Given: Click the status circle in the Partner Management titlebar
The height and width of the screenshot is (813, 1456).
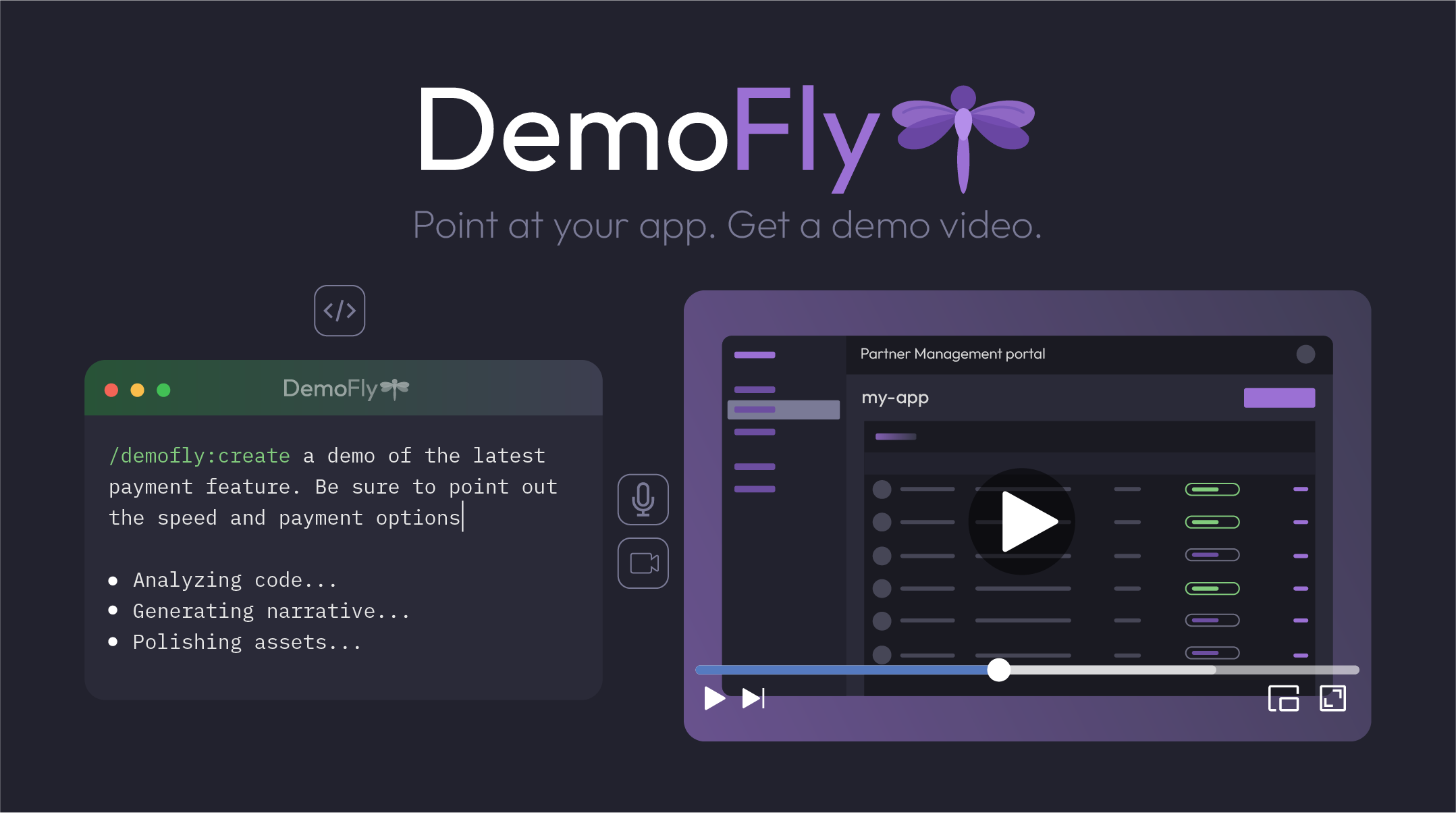Looking at the screenshot, I should coord(1305,354).
